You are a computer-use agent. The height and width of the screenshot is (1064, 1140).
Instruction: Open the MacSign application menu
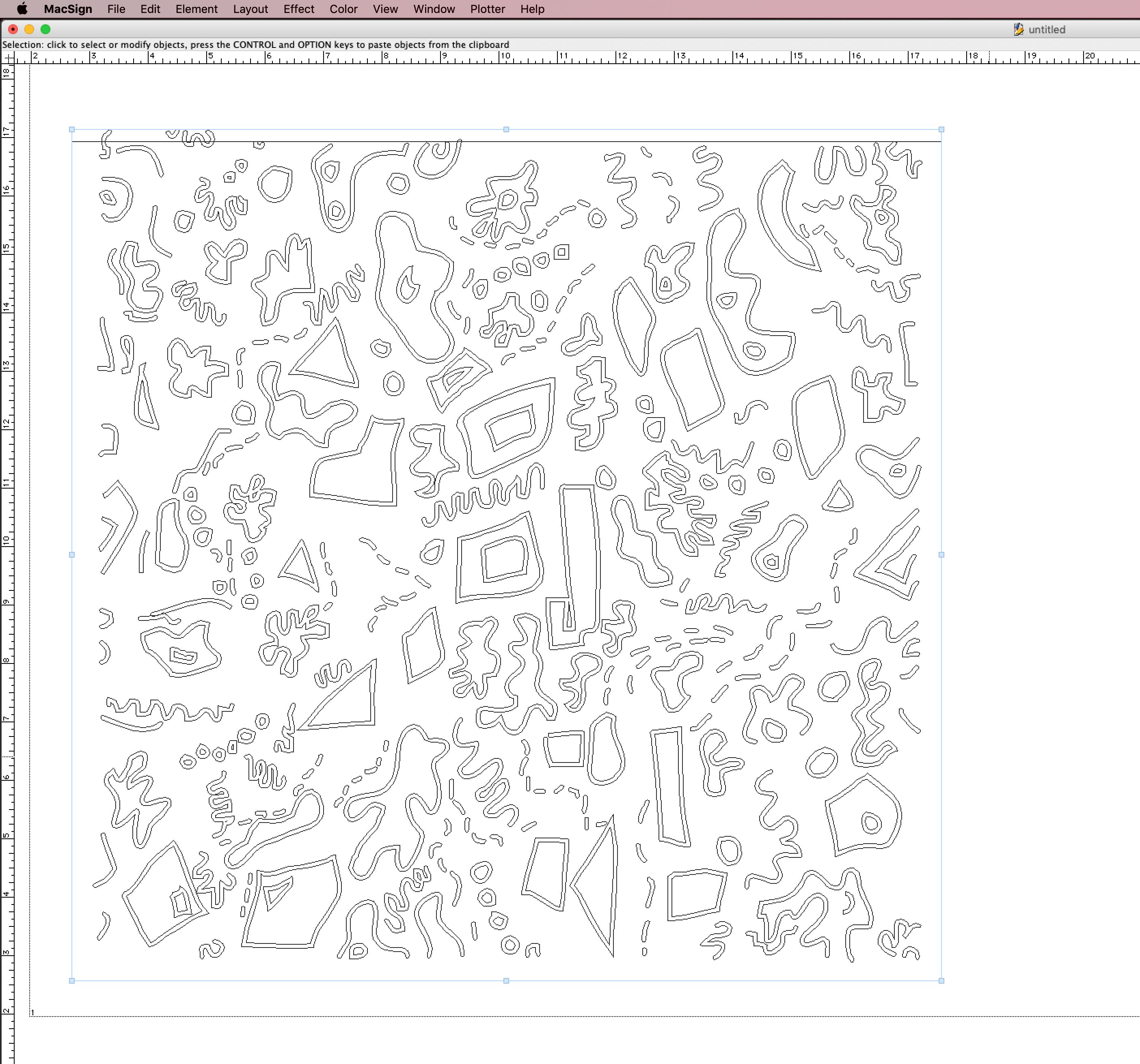(x=68, y=9)
